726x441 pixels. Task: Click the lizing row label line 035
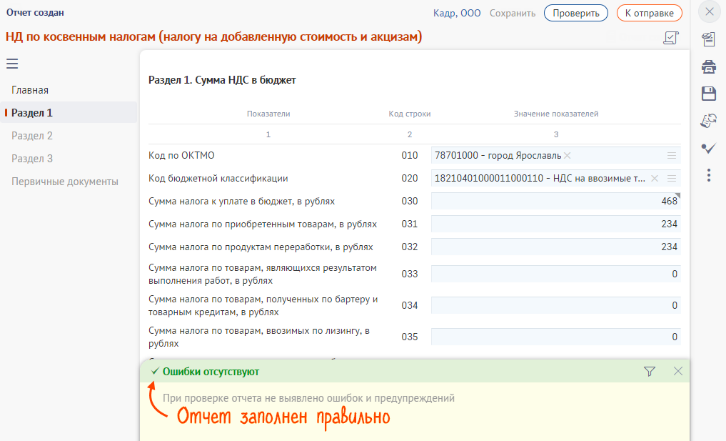click(259, 337)
